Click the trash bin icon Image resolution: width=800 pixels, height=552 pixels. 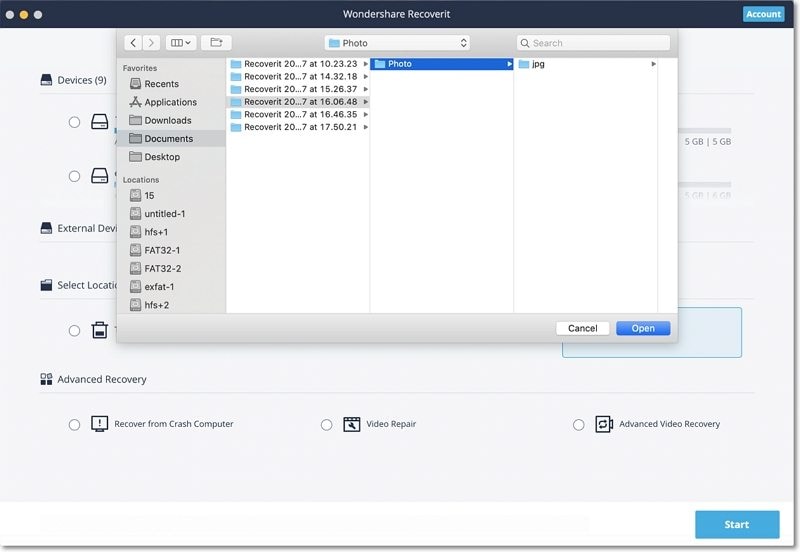[99, 330]
